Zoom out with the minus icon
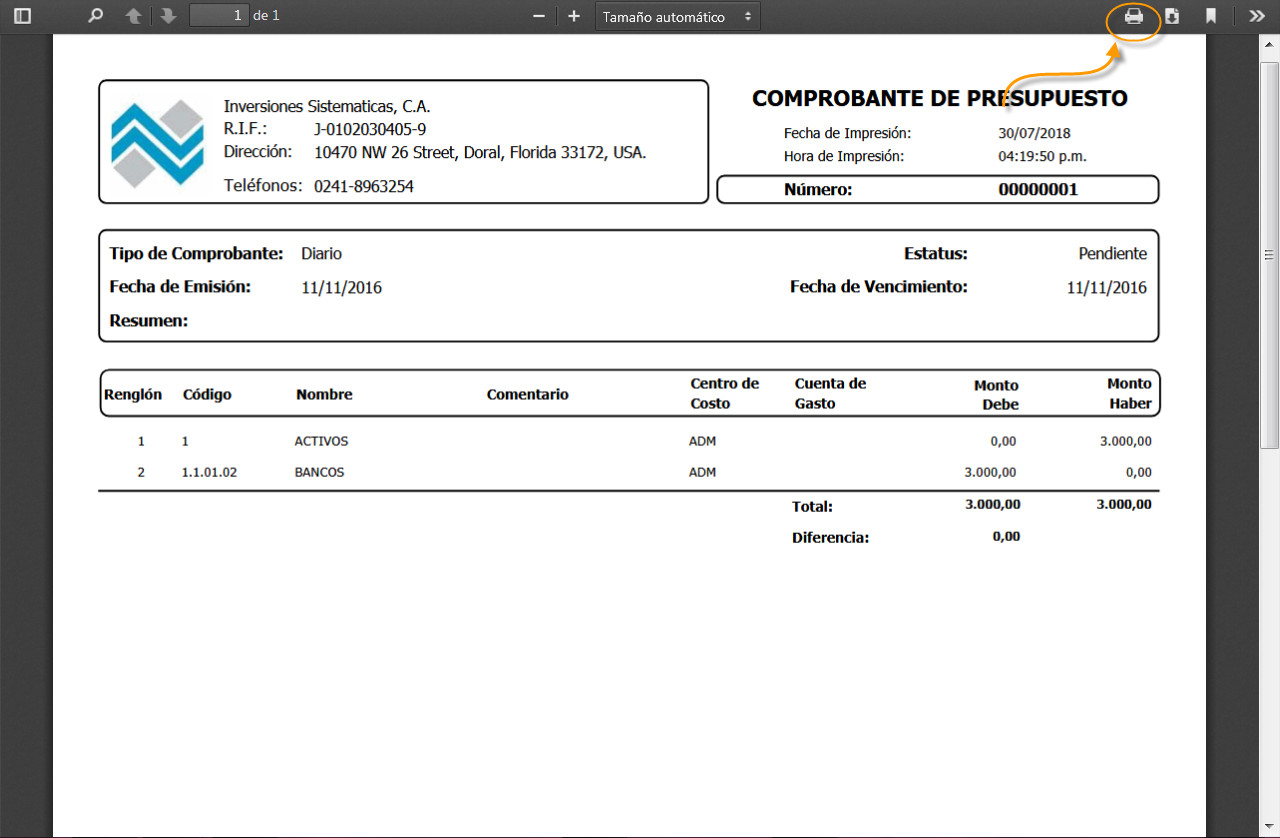Screen dimensions: 1280x838 [x=538, y=16]
